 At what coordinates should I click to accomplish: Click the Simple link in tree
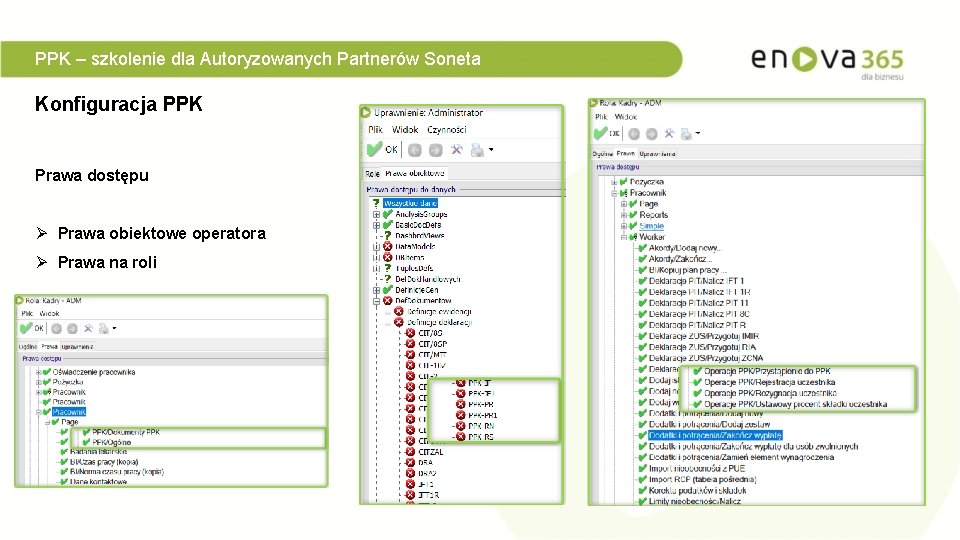[x=651, y=226]
